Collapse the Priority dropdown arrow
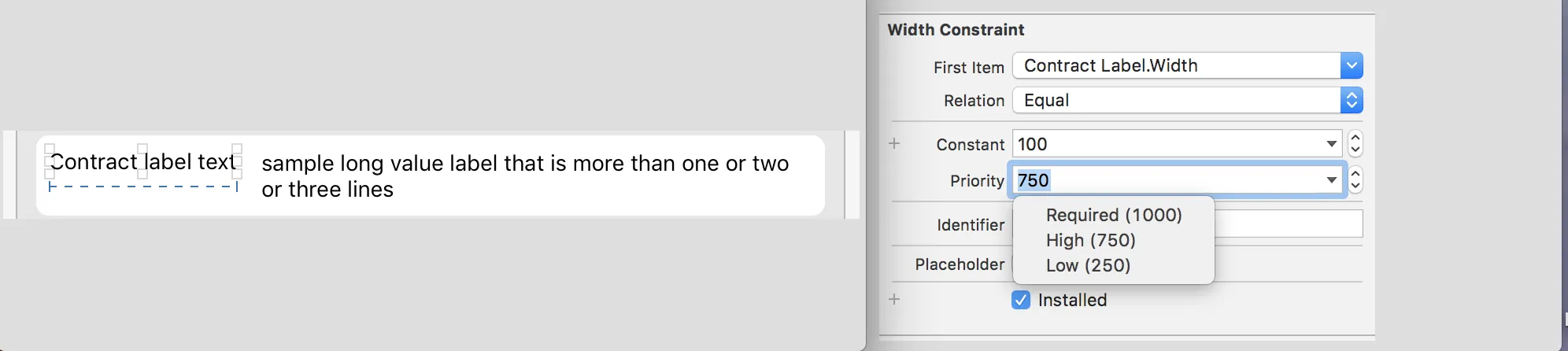This screenshot has height=351, width=1568. 1331,180
